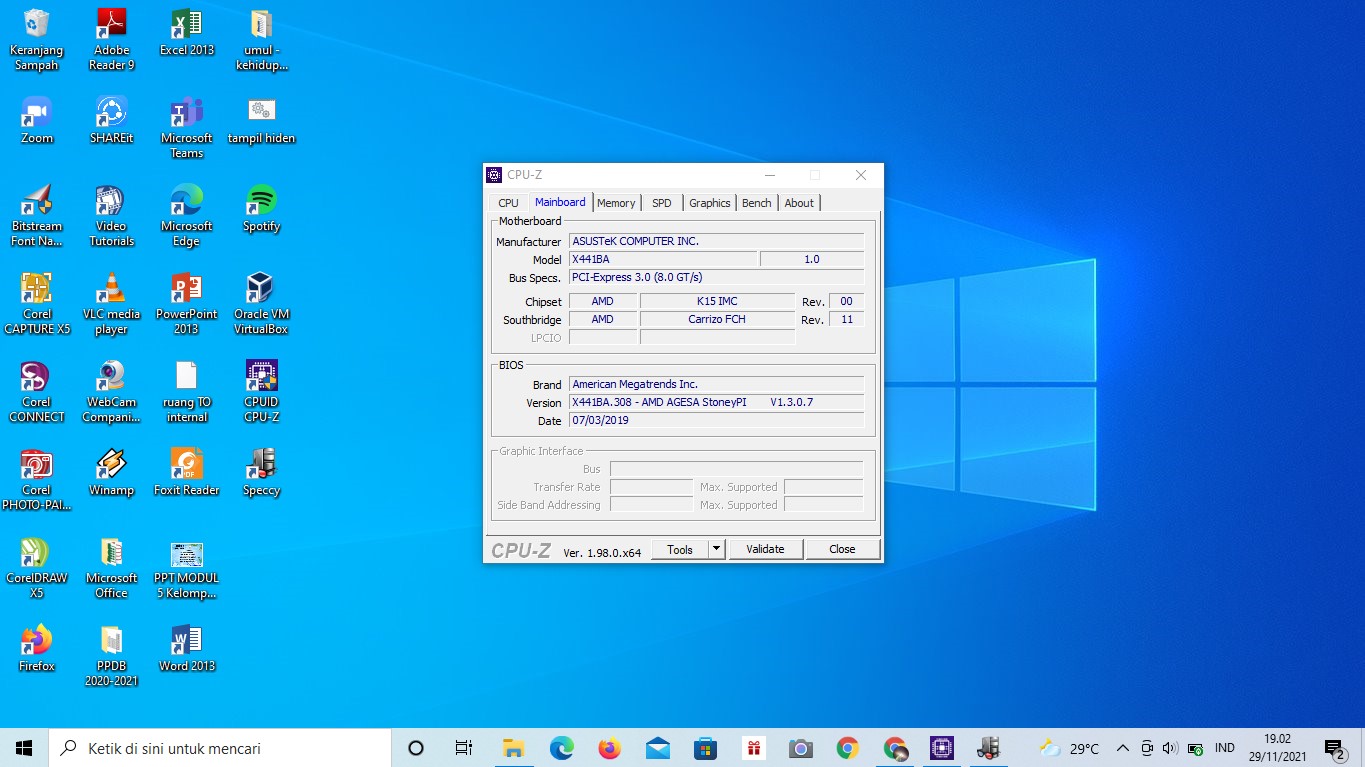Click the ASUSTeK COMPUTER INC. manufacturer field
The height and width of the screenshot is (767, 1365).
point(716,241)
